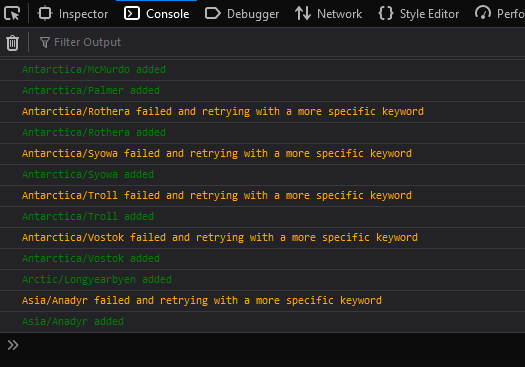Switch to the Console tab

[156, 14]
